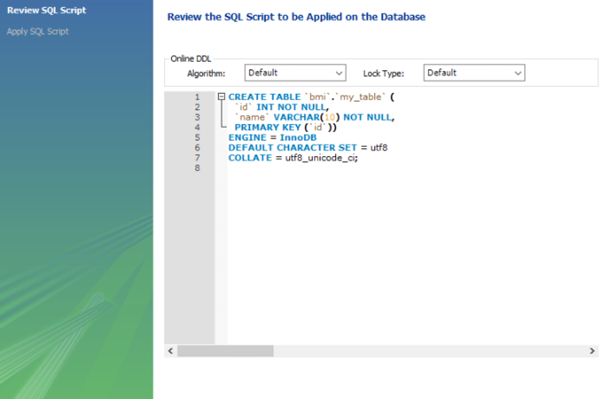Click the page heading Review the SQL Script

click(x=296, y=17)
